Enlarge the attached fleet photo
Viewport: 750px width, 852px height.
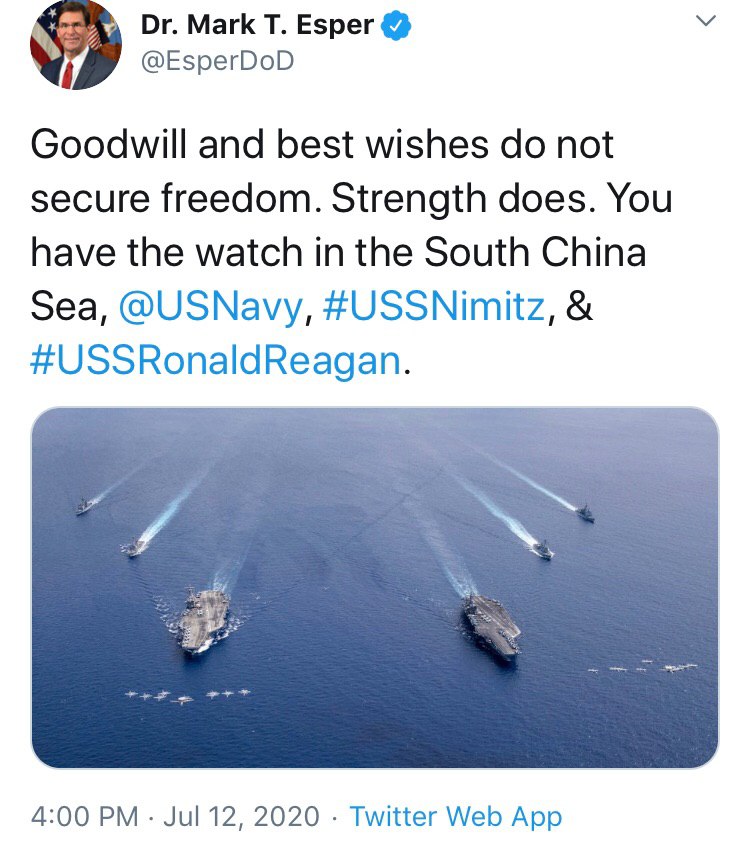pos(375,587)
